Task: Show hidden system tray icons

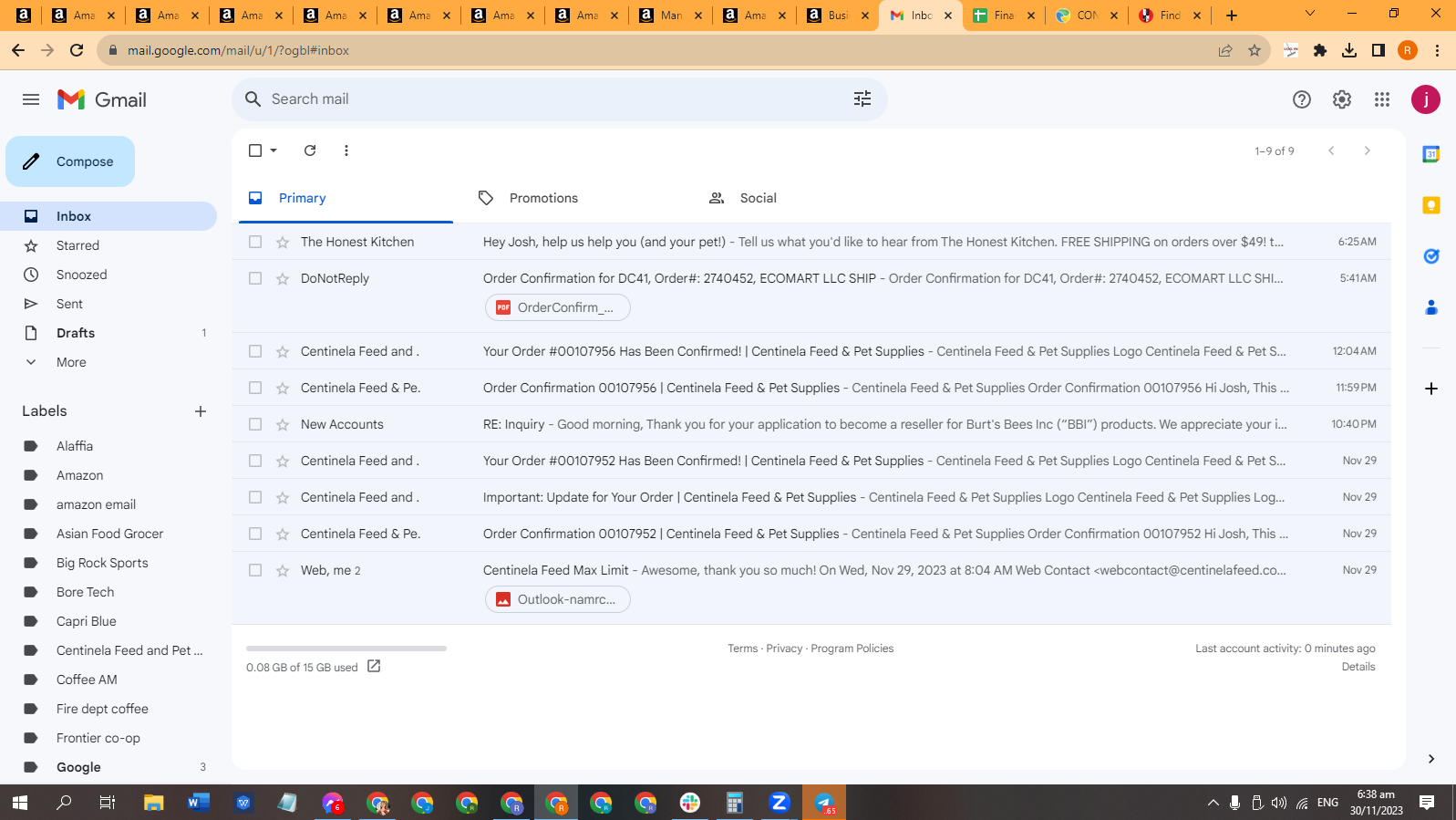Action: point(1213,803)
